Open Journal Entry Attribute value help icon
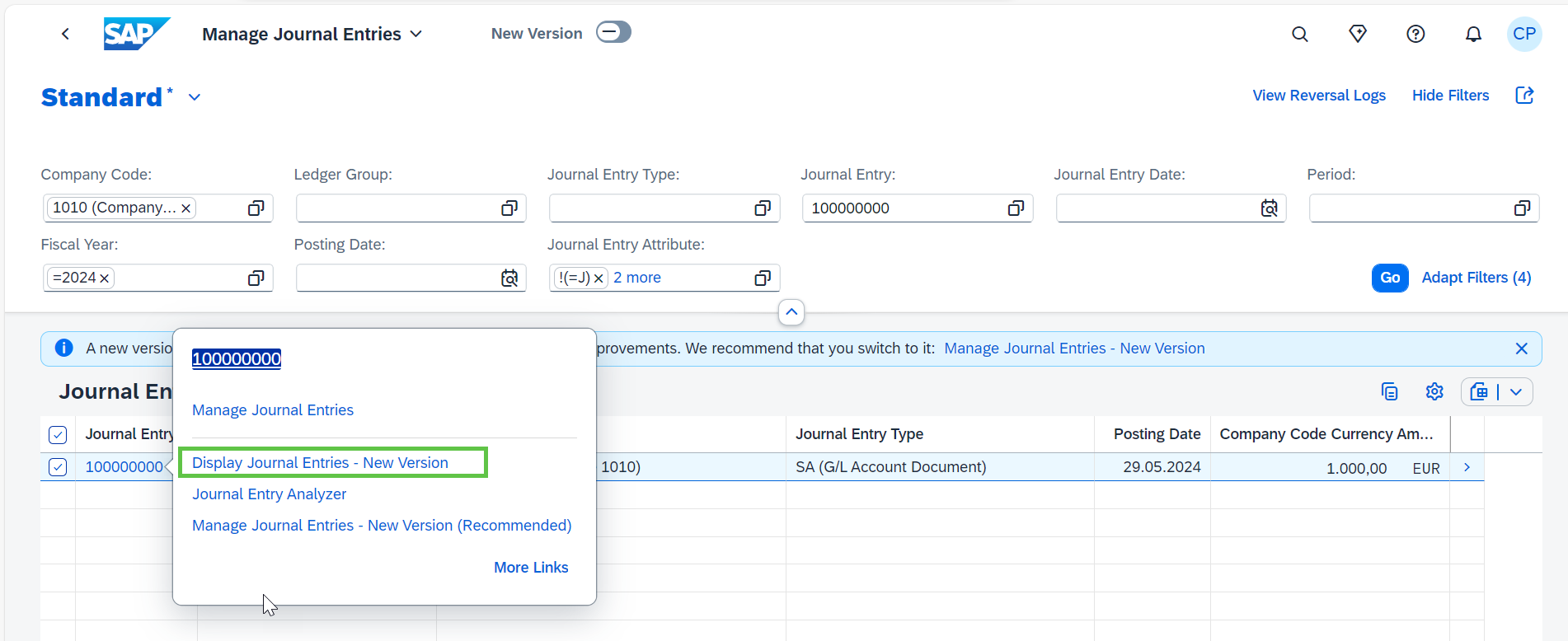The width and height of the screenshot is (1568, 641). [x=763, y=278]
